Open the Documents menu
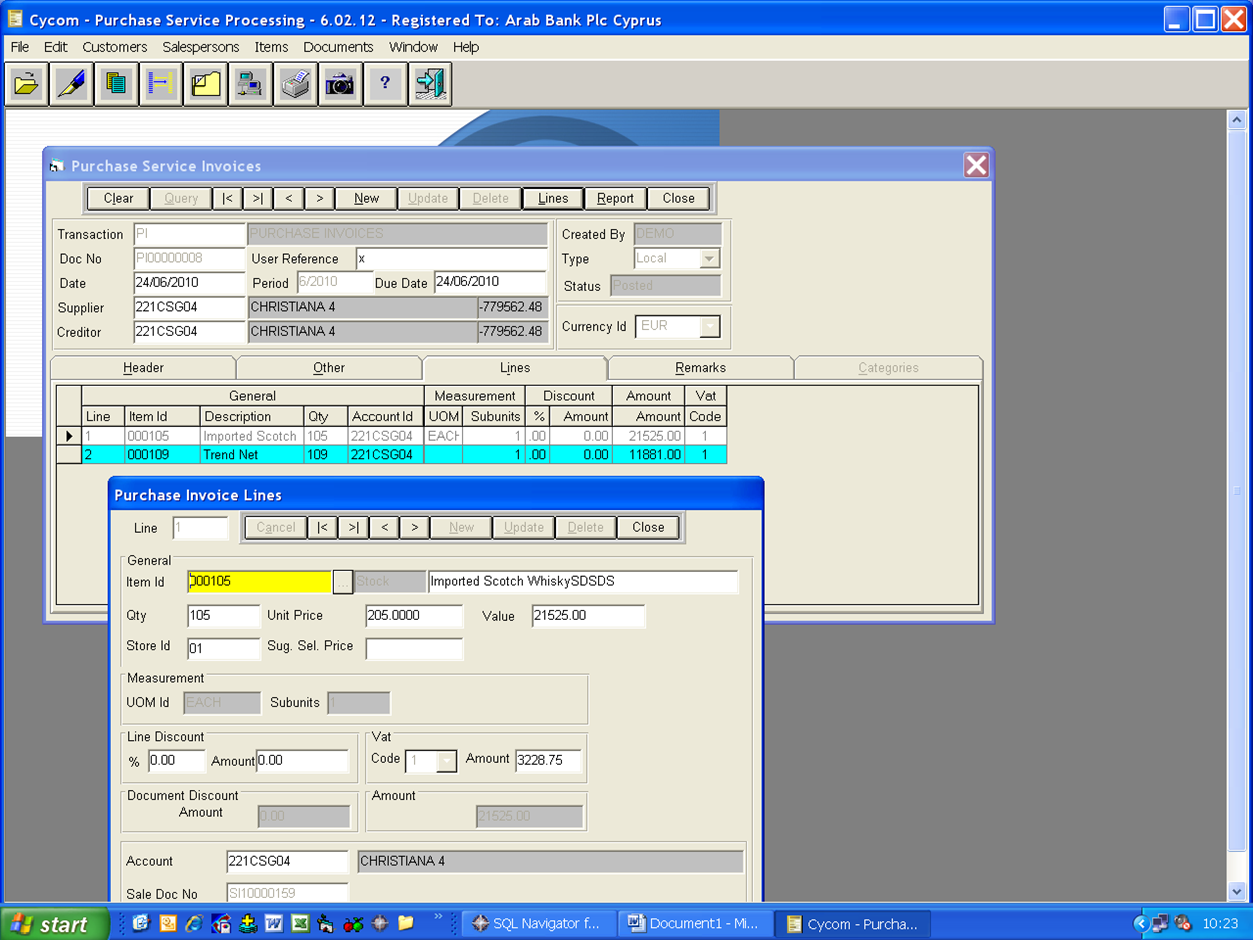Image resolution: width=1253 pixels, height=940 pixels. pos(338,47)
